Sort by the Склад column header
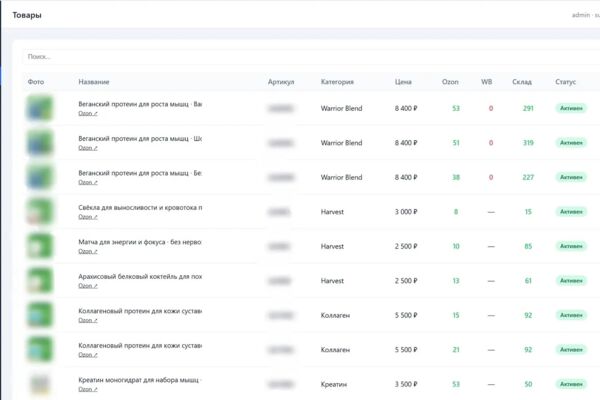 (522, 82)
